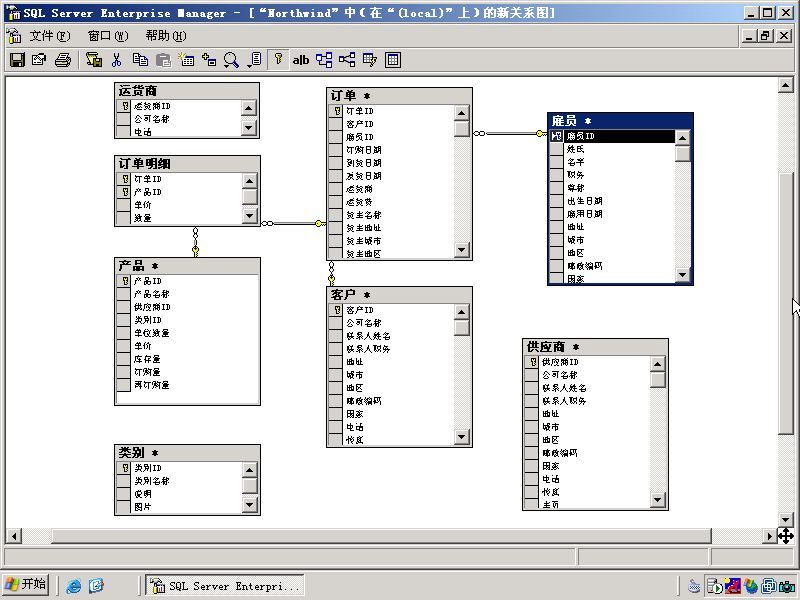Click the primary key icon beside 订单ID in 订单

pyautogui.click(x=337, y=111)
